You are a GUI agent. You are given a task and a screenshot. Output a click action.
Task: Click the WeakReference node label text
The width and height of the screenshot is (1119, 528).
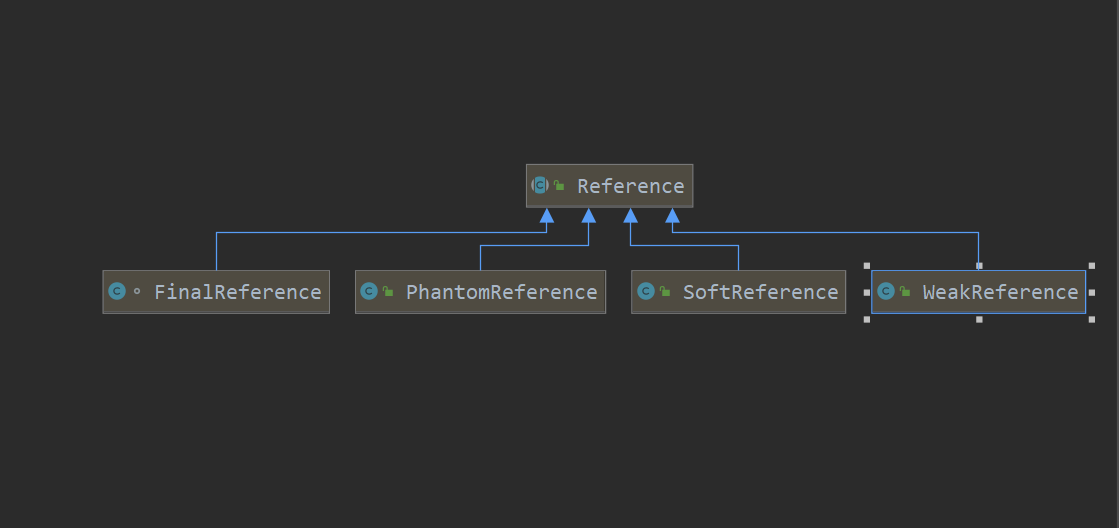point(1000,292)
